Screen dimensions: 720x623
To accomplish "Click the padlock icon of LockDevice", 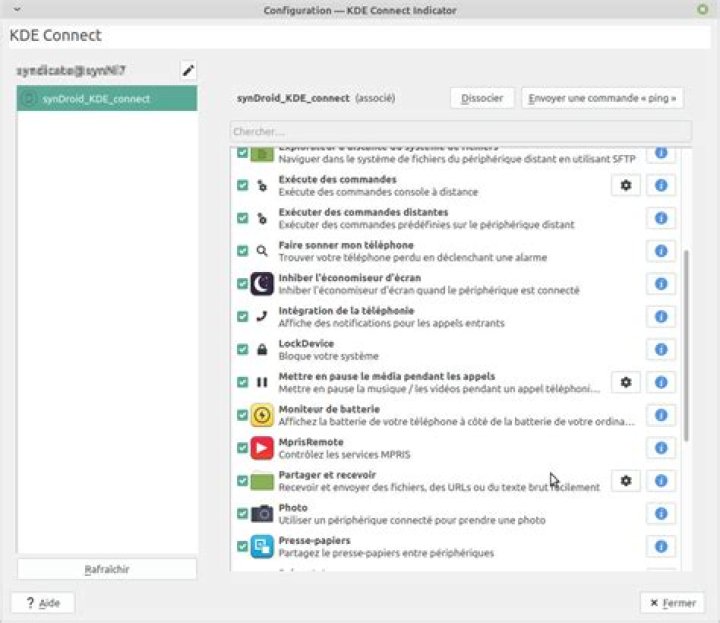I will (262, 349).
